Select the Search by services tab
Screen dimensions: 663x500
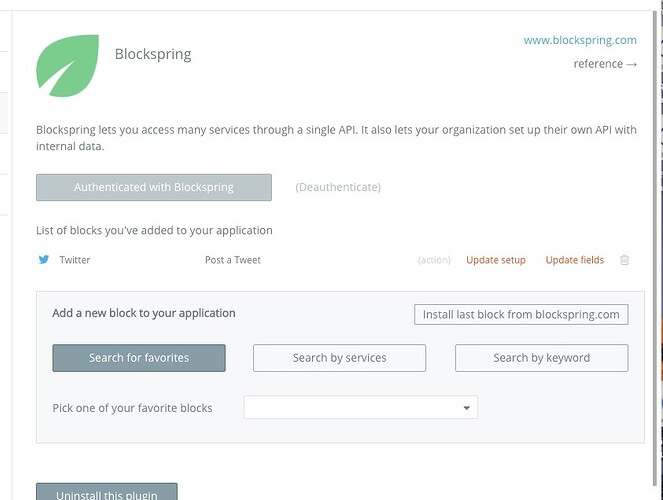340,358
